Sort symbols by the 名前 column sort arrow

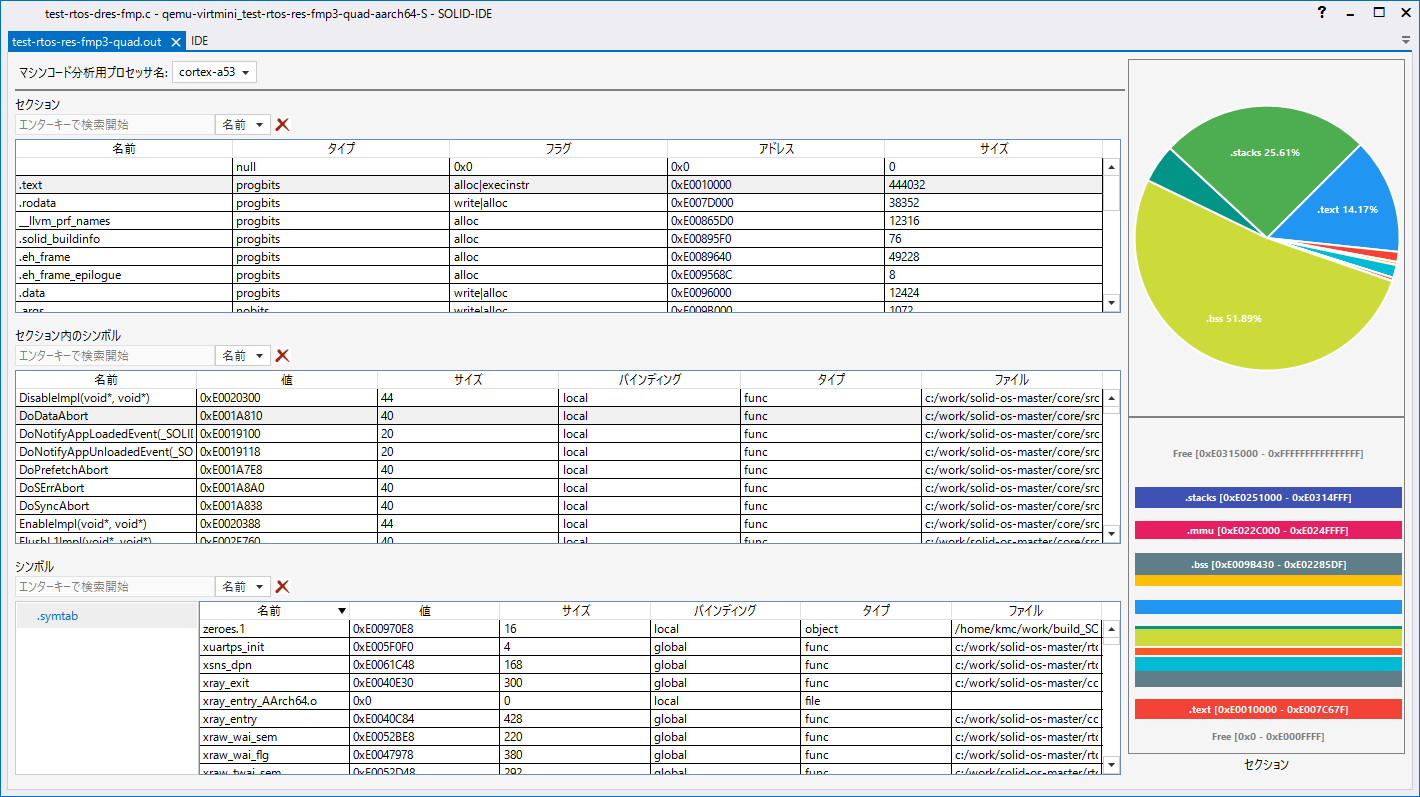coord(342,611)
